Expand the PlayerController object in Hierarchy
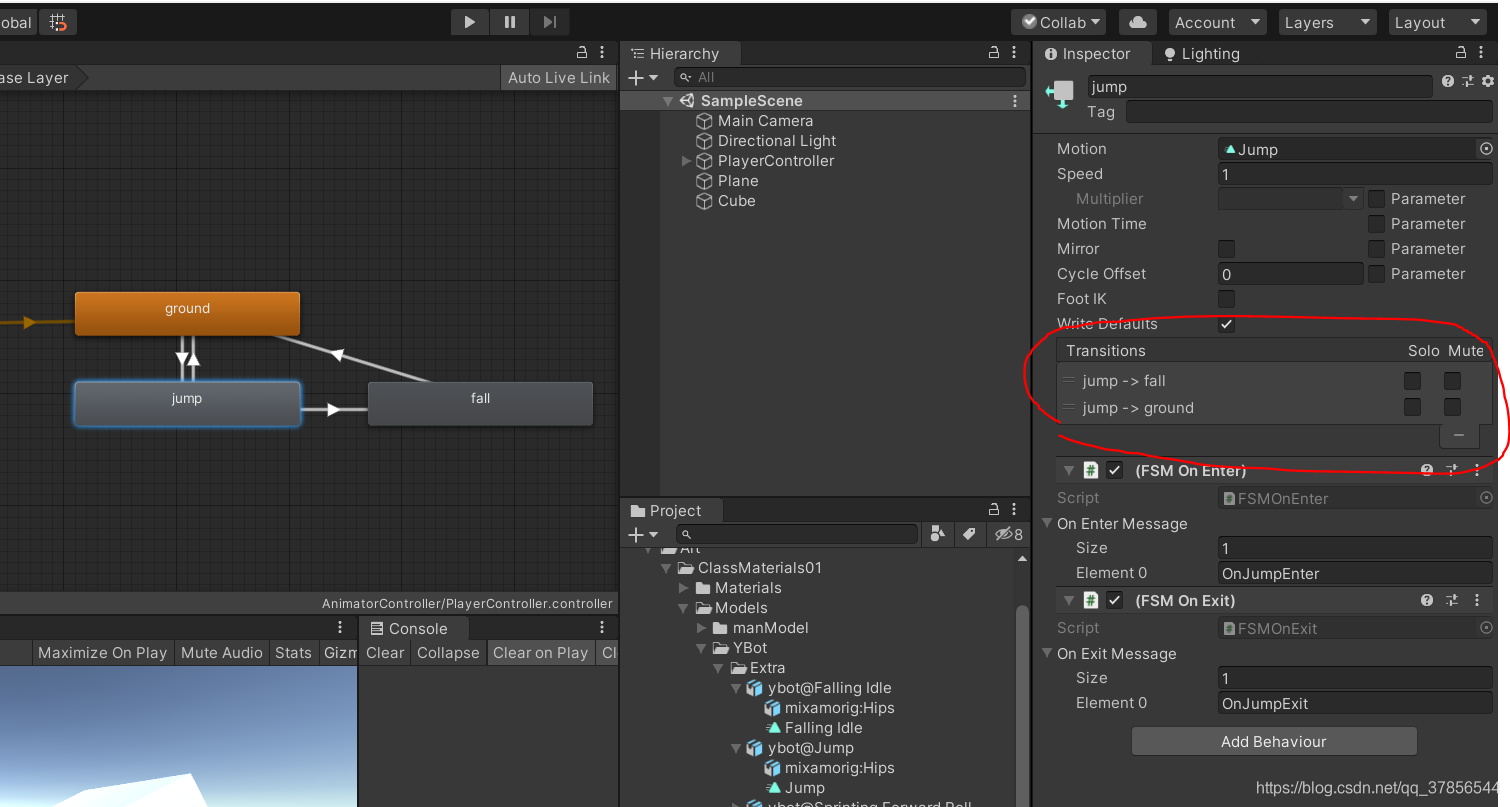The width and height of the screenshot is (1510, 807). pos(686,161)
